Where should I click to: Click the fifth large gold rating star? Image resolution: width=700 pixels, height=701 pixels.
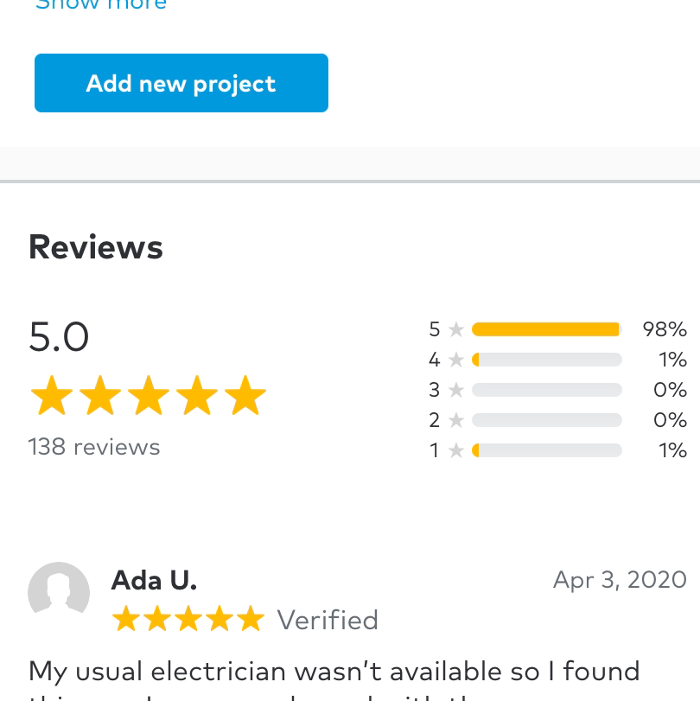[245, 397]
